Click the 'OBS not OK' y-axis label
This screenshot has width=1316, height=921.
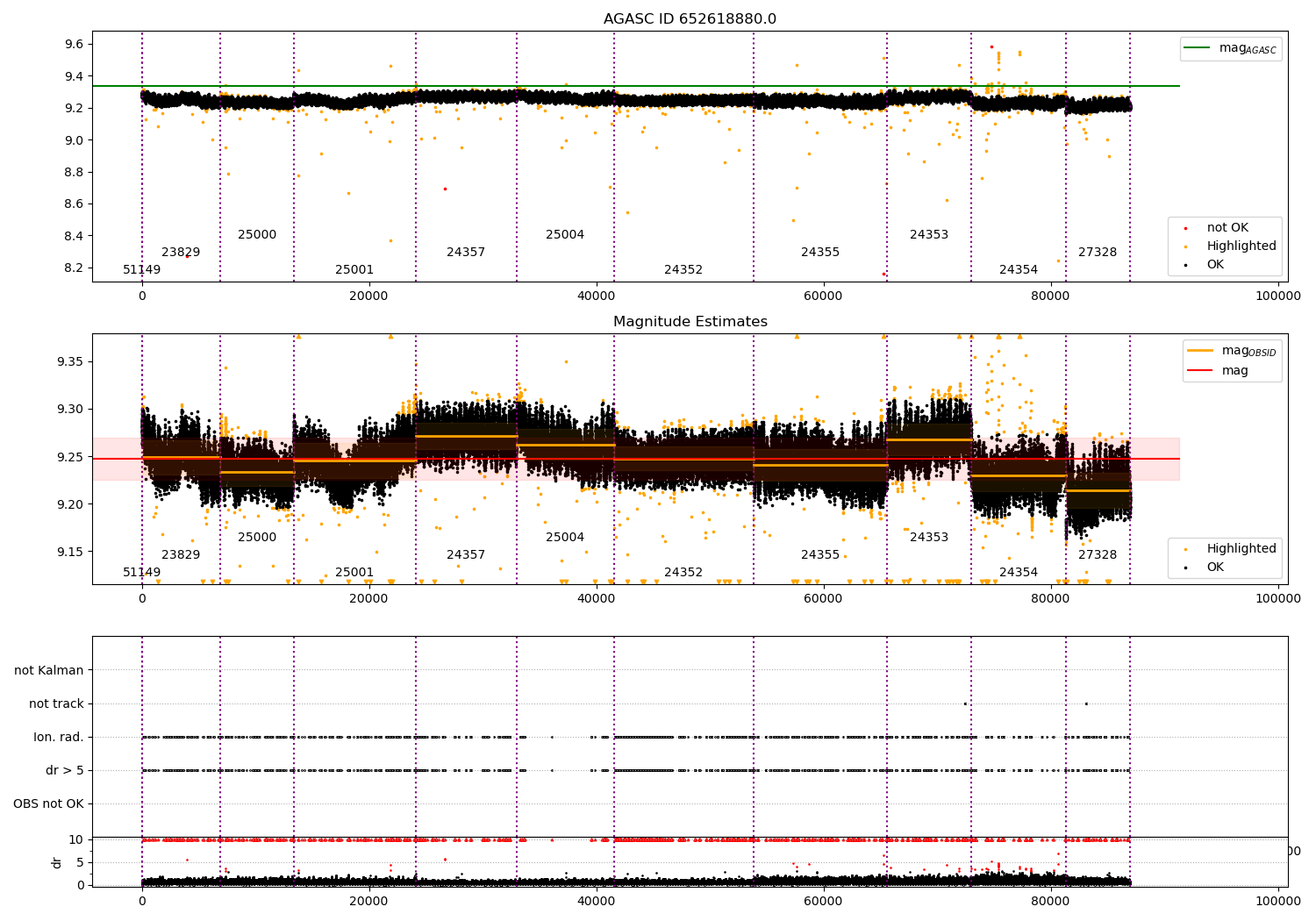click(48, 803)
